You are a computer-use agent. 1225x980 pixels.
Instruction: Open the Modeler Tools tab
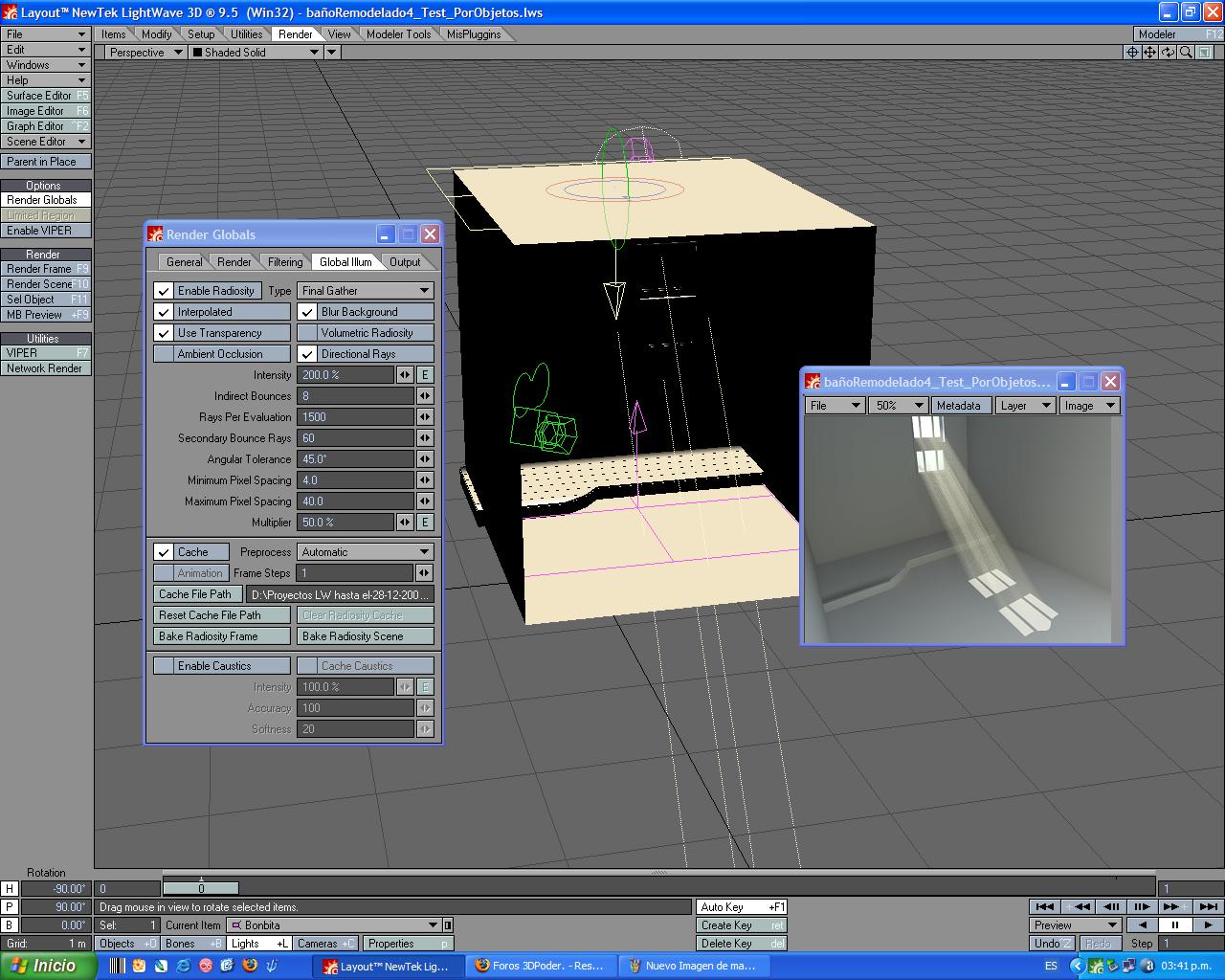(399, 34)
